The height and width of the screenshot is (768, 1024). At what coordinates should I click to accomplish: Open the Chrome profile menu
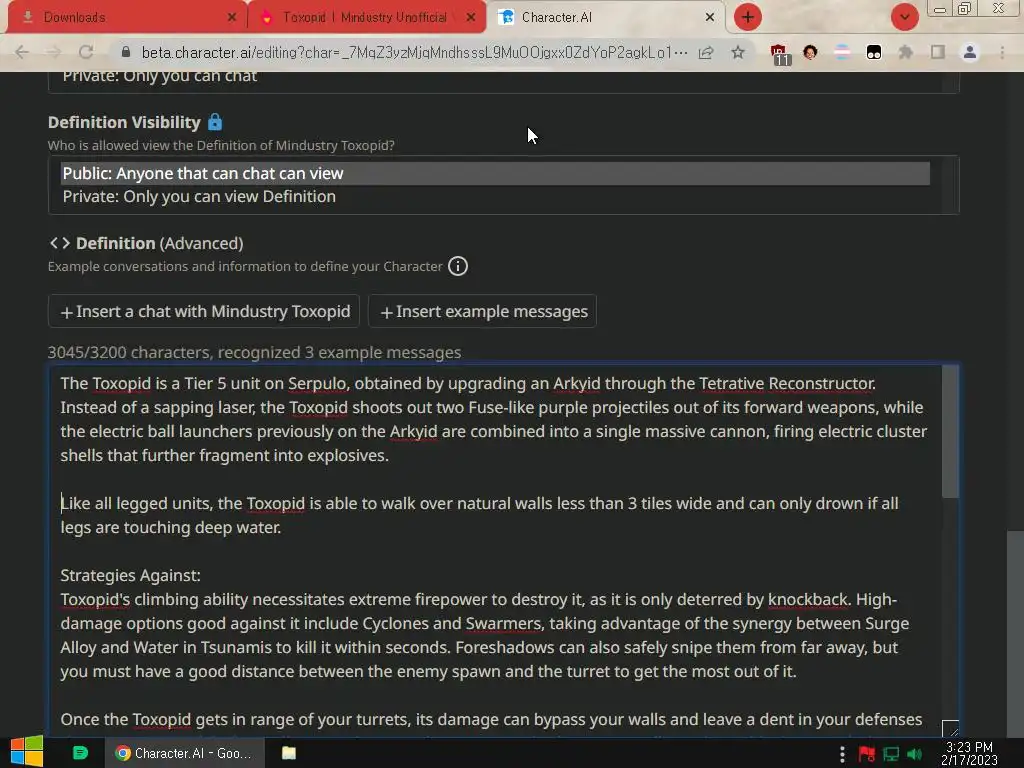coord(970,52)
